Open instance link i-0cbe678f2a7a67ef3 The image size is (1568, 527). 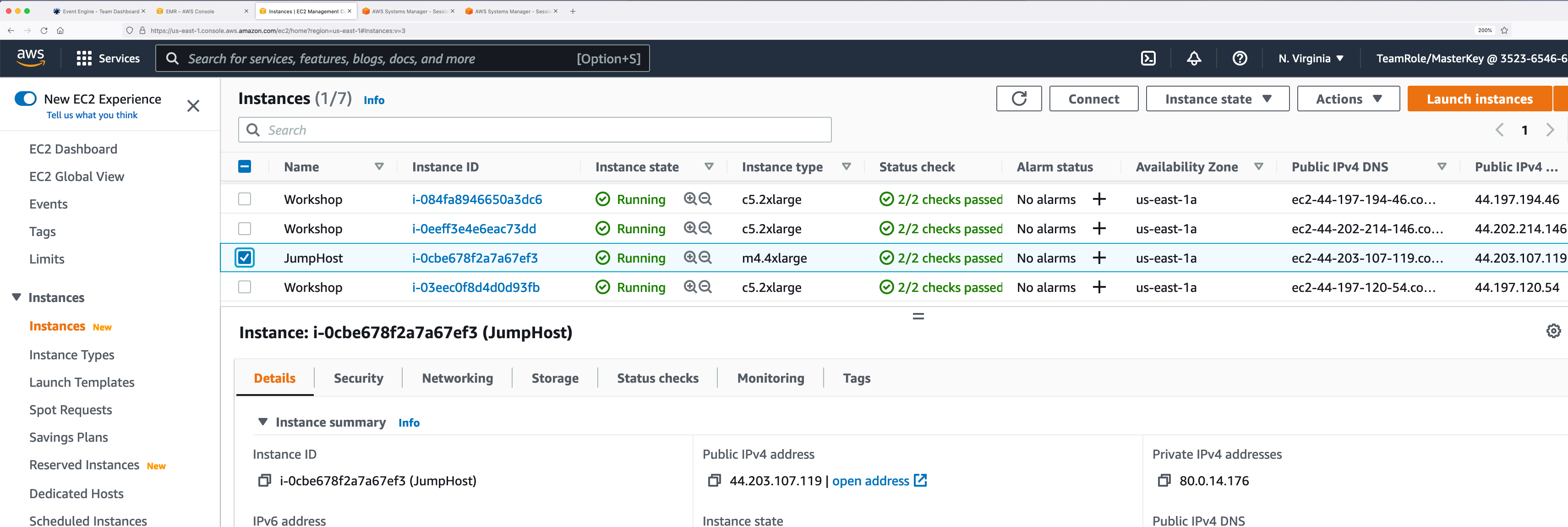click(475, 258)
